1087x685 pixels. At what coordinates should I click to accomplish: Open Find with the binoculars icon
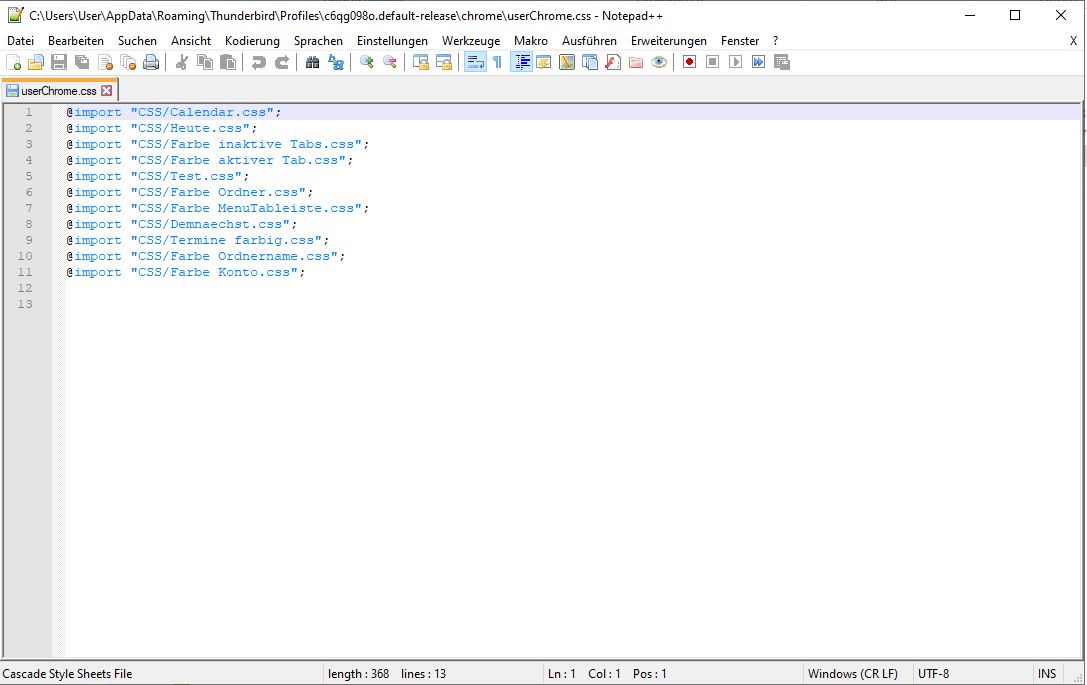point(312,62)
